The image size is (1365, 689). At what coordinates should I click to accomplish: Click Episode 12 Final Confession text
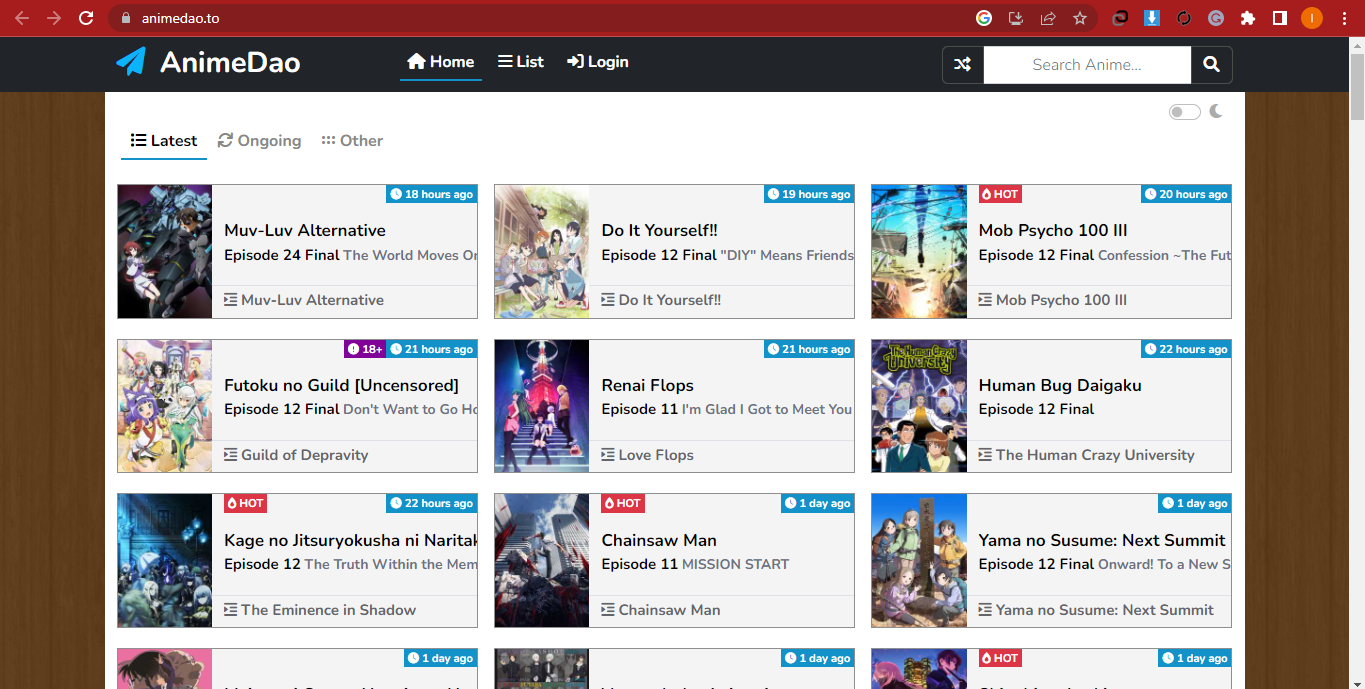1105,255
